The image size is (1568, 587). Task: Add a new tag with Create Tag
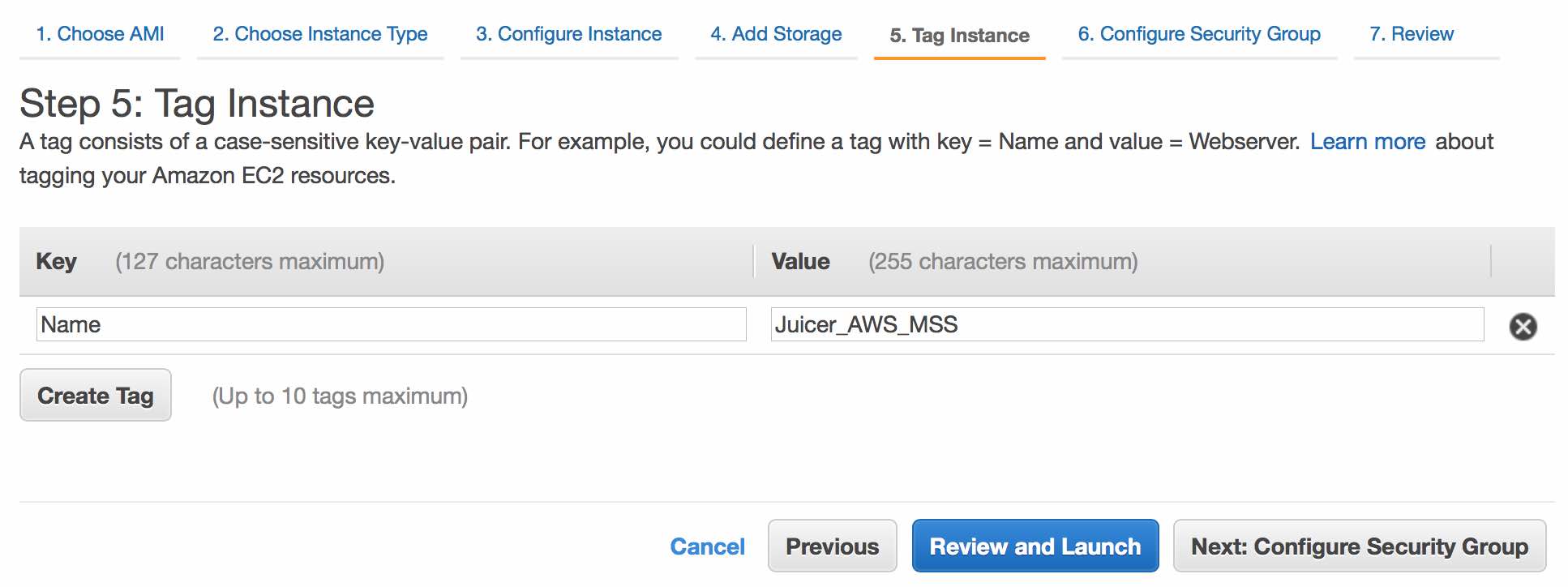click(96, 396)
